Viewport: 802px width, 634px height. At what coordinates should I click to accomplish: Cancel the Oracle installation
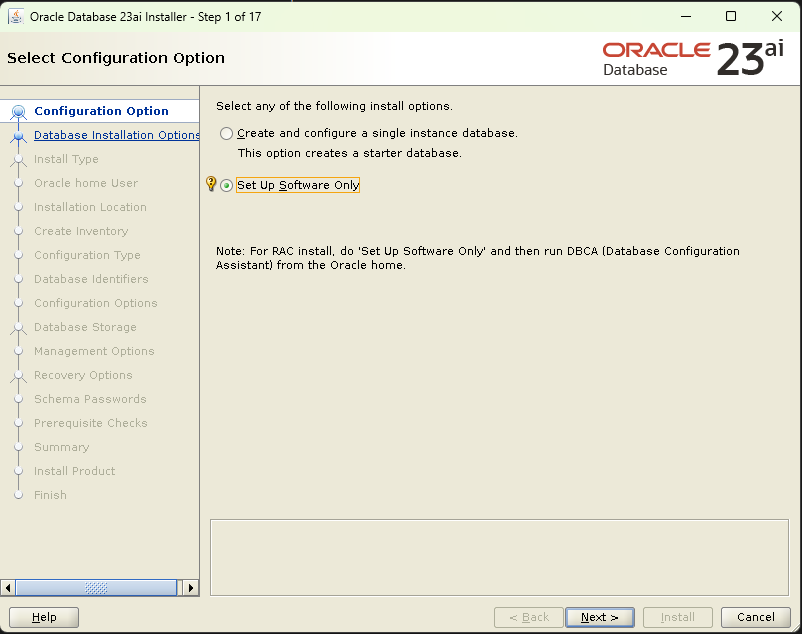(x=755, y=617)
